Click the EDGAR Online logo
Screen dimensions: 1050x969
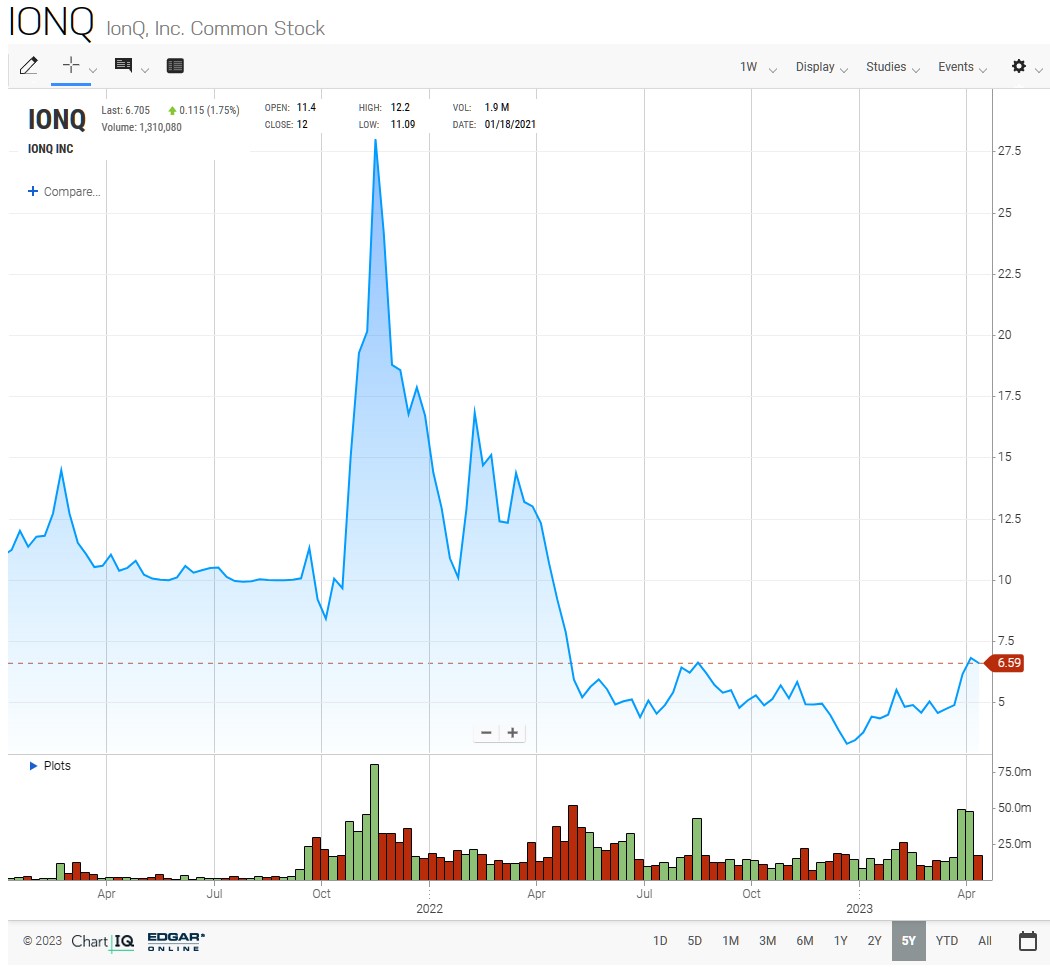click(x=176, y=941)
